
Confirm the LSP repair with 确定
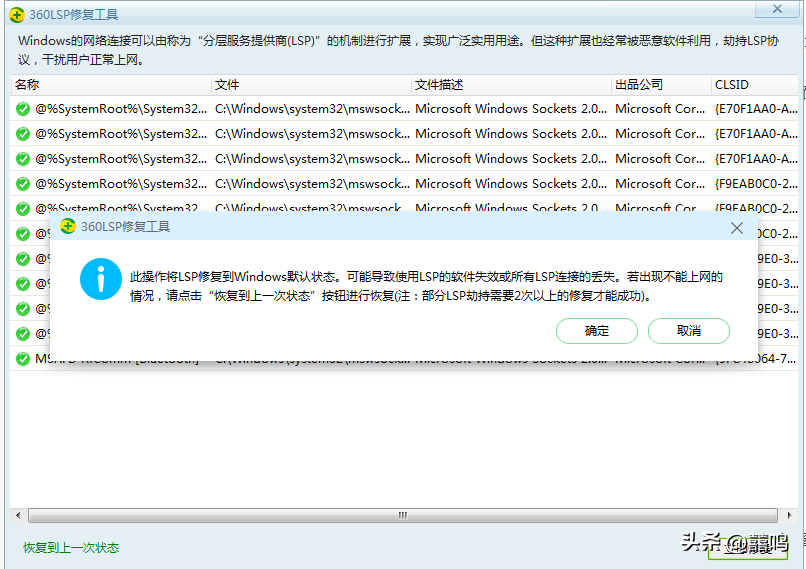(x=597, y=331)
